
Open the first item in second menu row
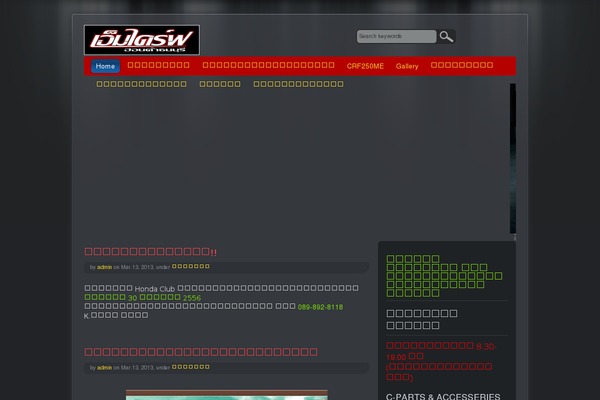coord(141,84)
